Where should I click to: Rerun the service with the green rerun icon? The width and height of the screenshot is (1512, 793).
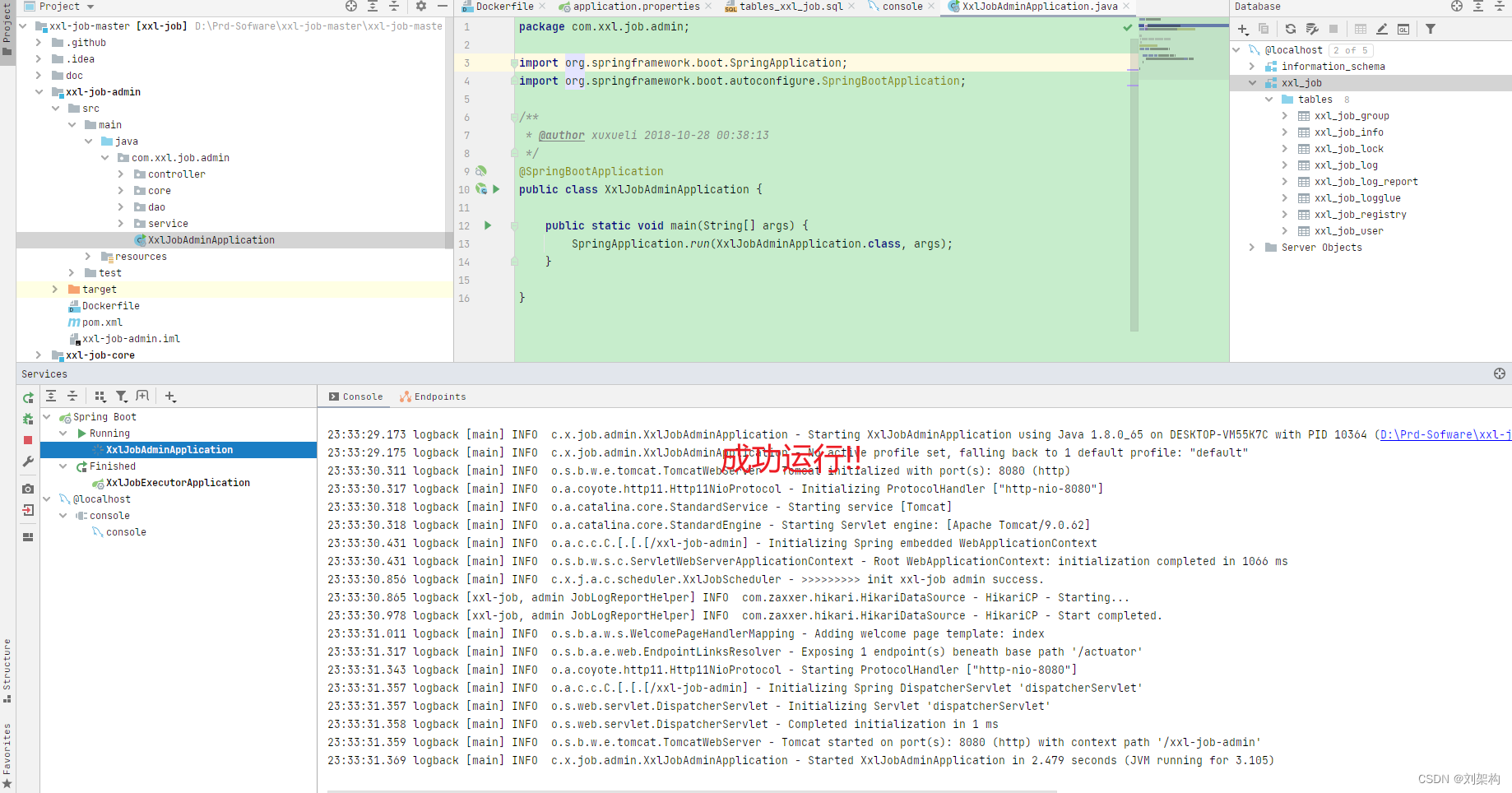(x=28, y=397)
